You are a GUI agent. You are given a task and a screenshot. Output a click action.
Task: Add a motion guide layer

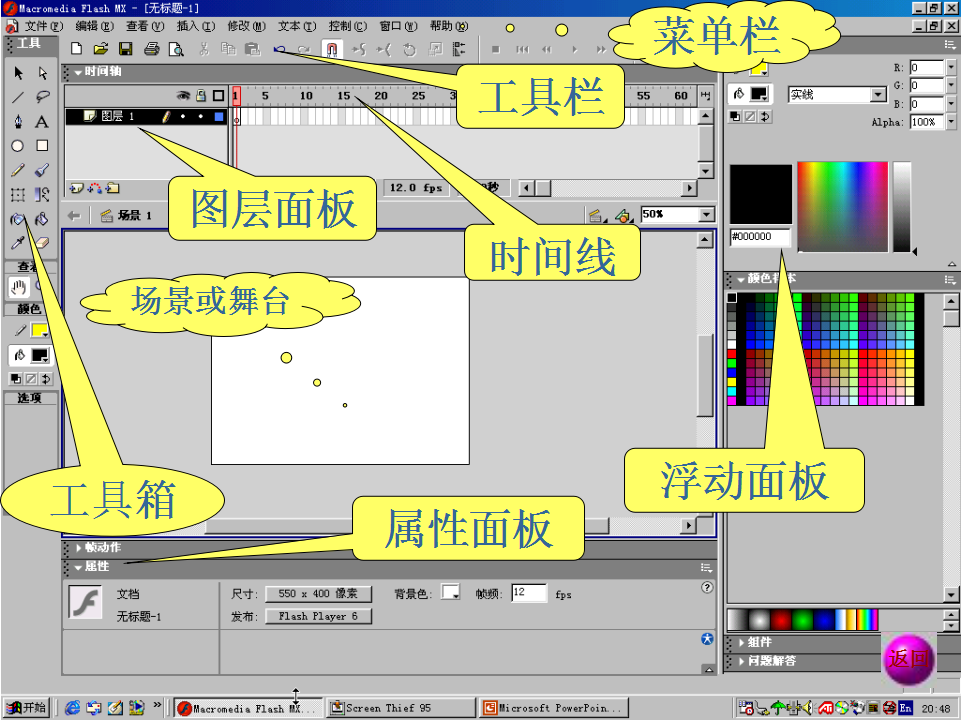[x=94, y=188]
